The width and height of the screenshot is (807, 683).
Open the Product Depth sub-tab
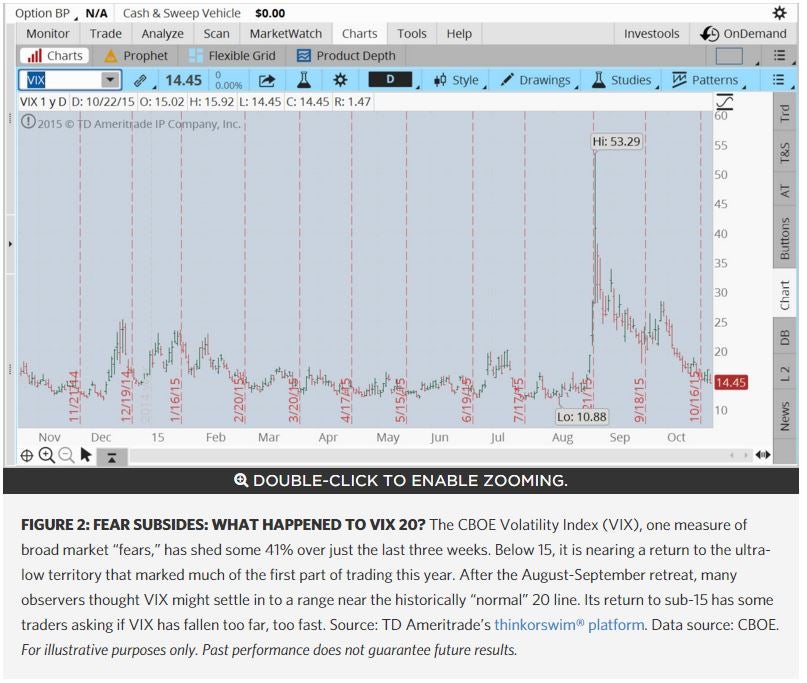pos(346,56)
